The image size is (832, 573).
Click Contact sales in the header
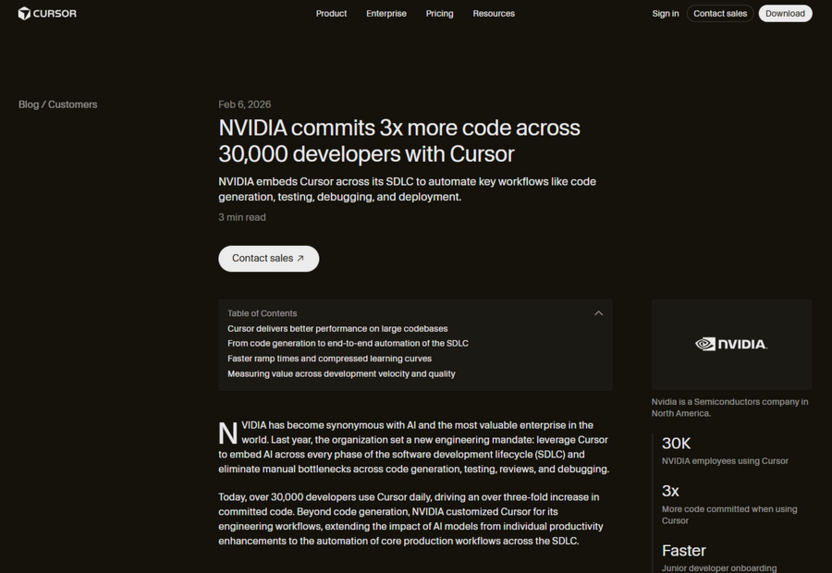pyautogui.click(x=720, y=13)
